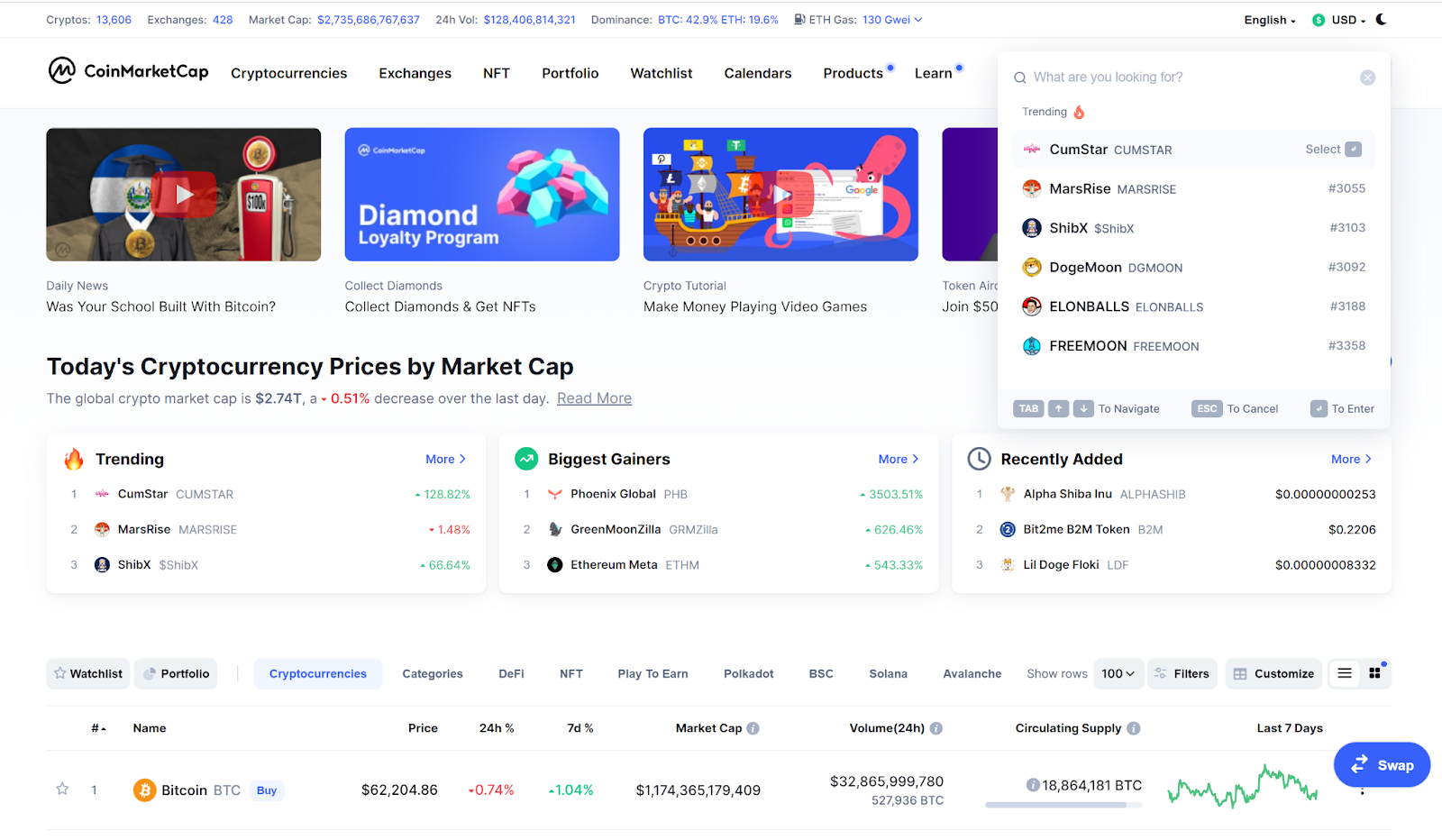Click the GreenMoonZilla coin icon
1442x840 pixels.
point(555,530)
